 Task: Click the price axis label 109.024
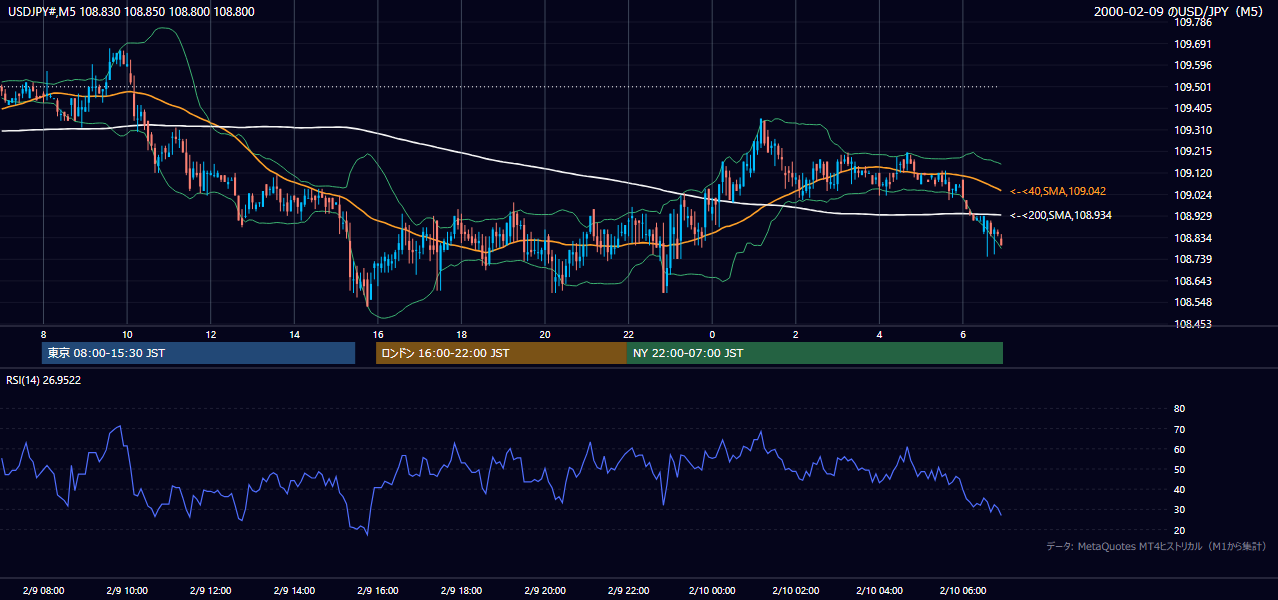click(1193, 195)
